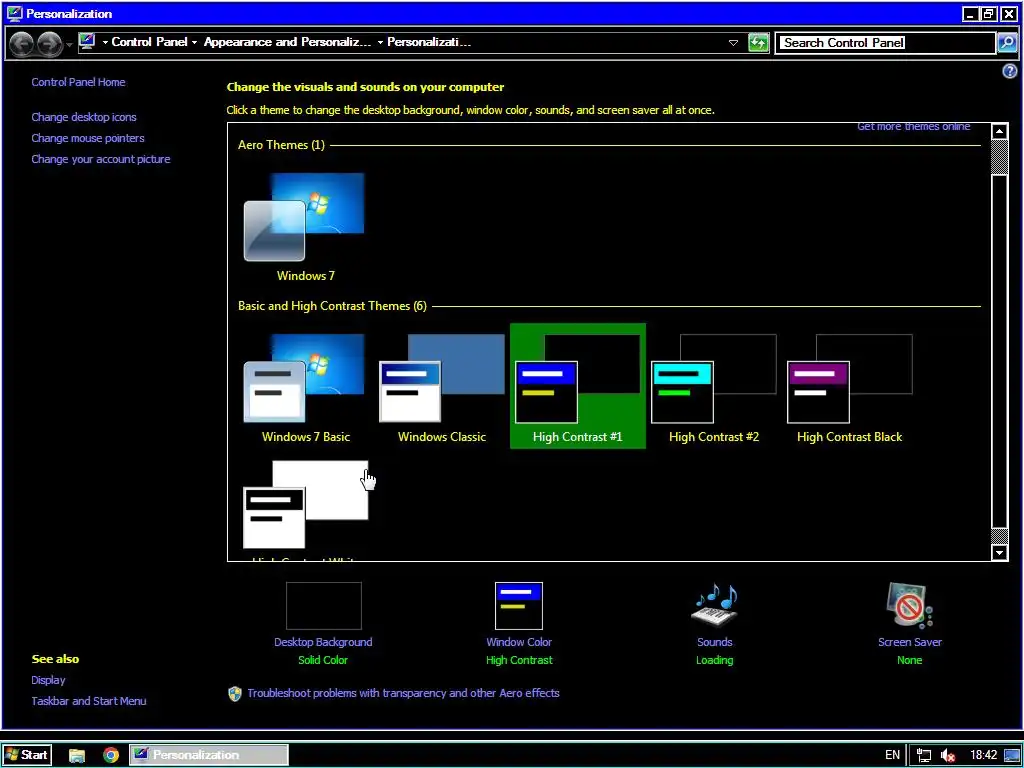The width and height of the screenshot is (1024, 768).
Task: Open Control Panel Home link
Action: [x=78, y=82]
